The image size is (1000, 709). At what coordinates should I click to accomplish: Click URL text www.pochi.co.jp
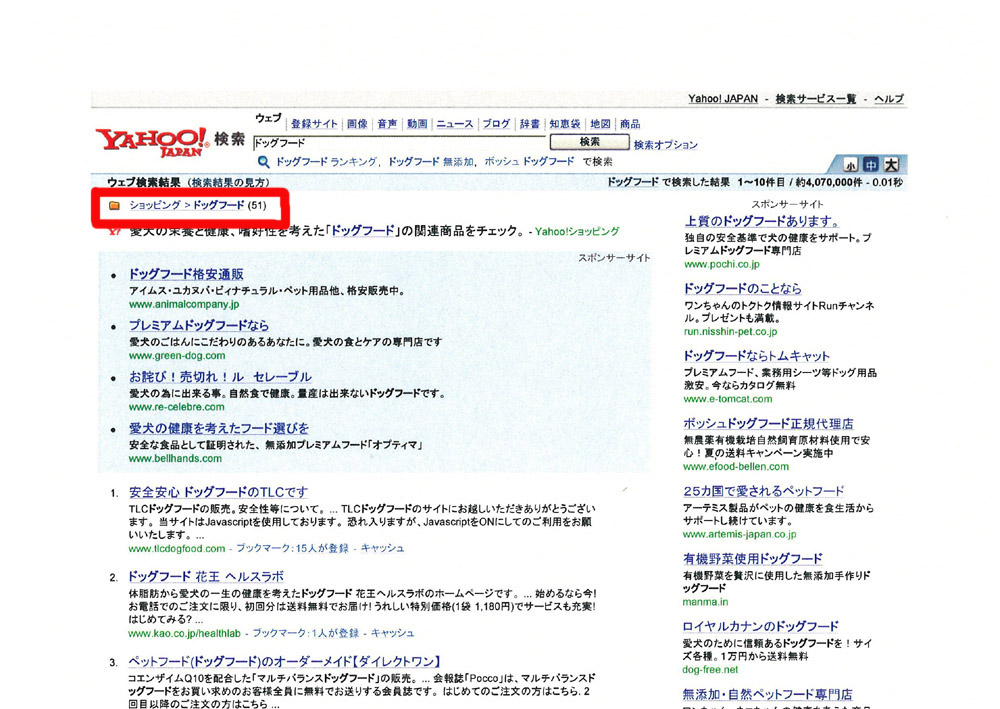tap(722, 264)
